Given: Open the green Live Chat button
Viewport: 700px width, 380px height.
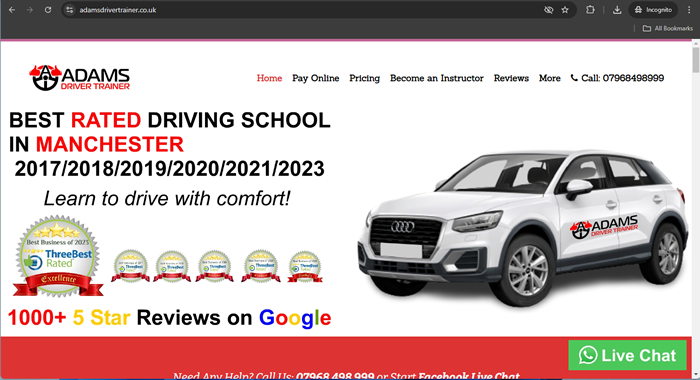Looking at the screenshot, I should pyautogui.click(x=627, y=355).
